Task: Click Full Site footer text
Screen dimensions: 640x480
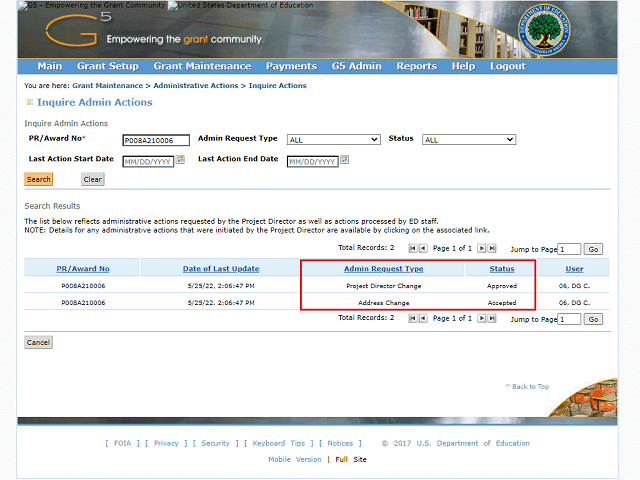Action: 351,460
